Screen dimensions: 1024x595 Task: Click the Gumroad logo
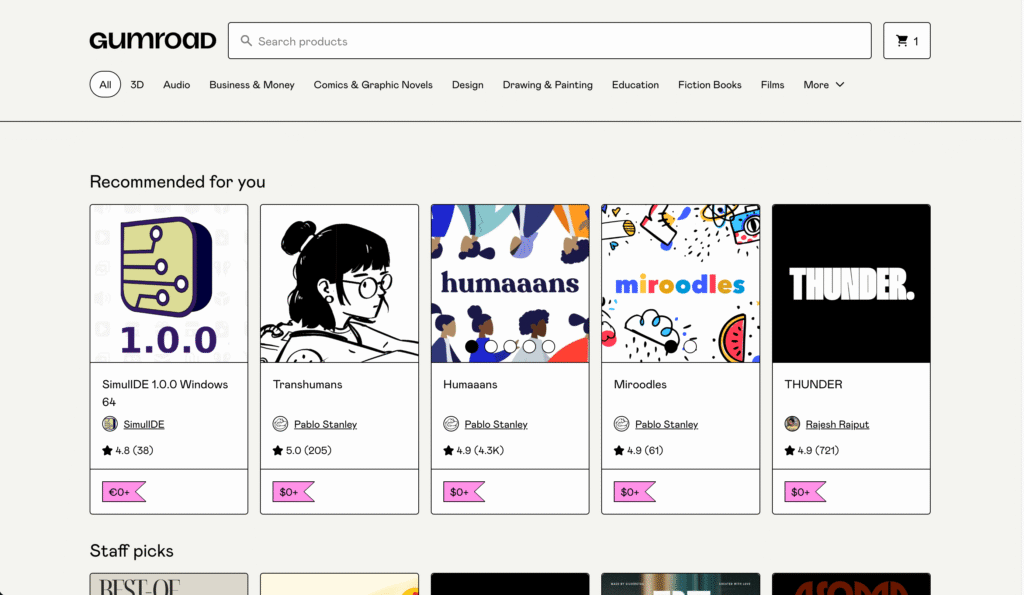(x=152, y=40)
